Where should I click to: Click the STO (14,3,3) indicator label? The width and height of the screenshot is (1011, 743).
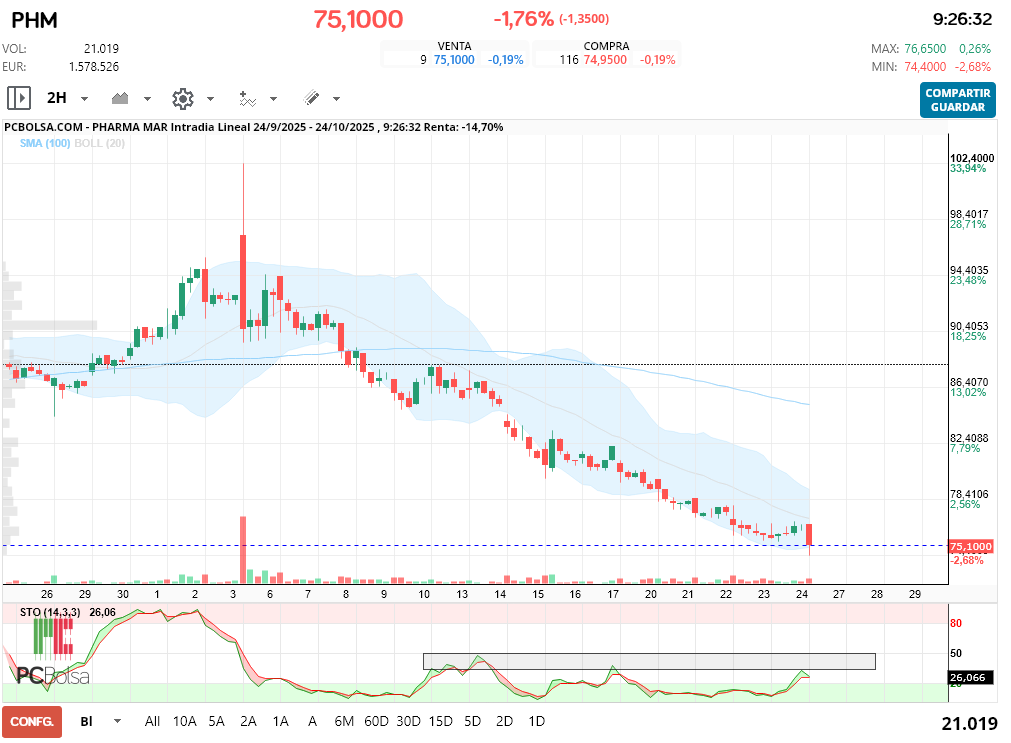click(50, 611)
